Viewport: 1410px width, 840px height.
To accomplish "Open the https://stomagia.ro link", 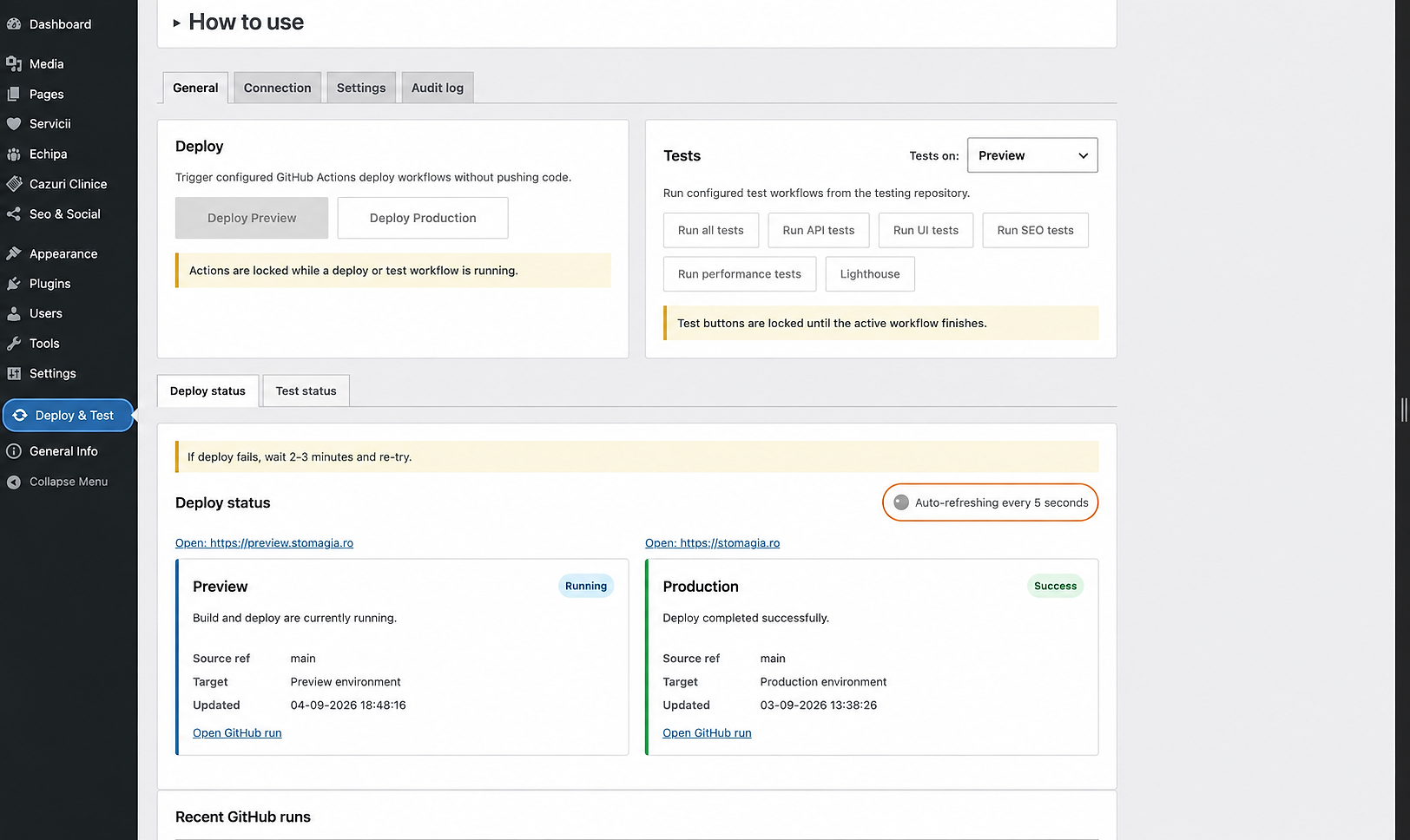I will click(x=712, y=543).
